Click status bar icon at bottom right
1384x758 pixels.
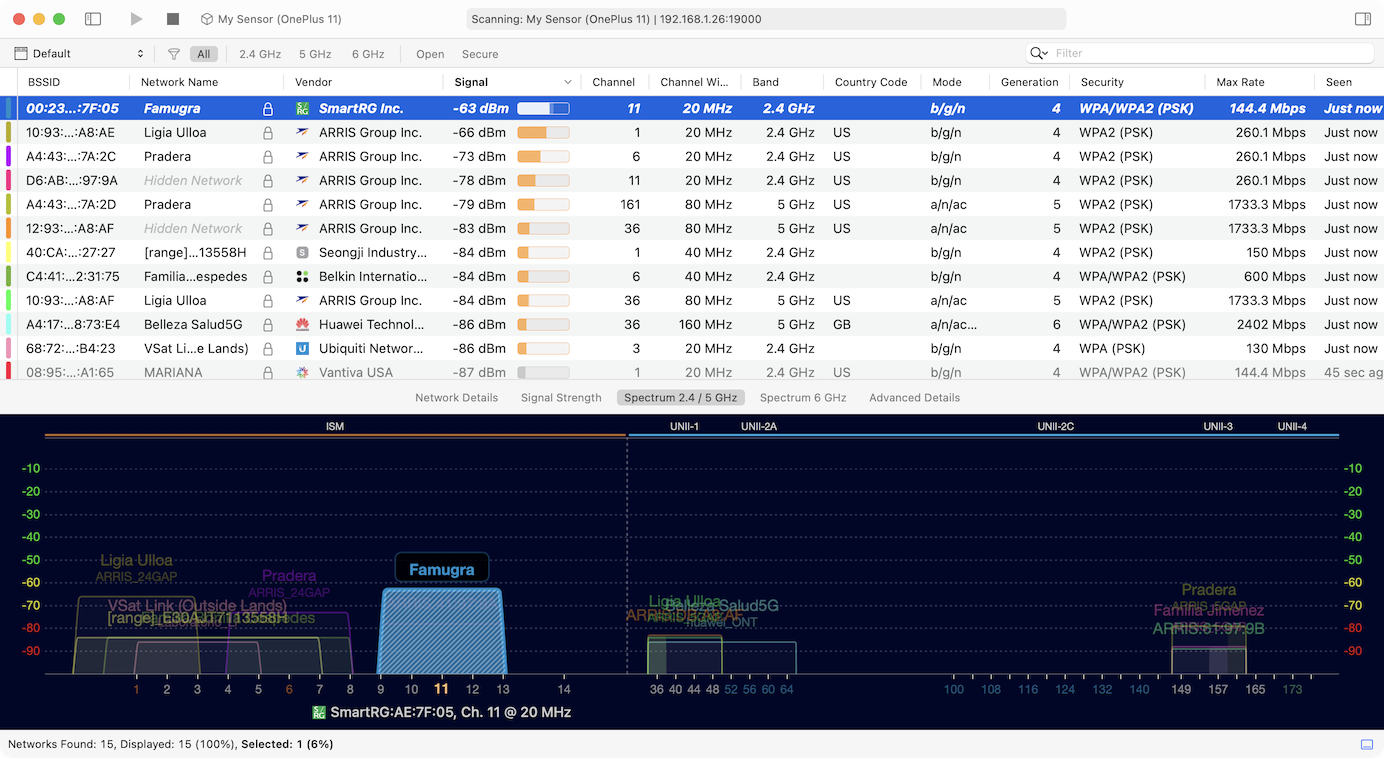click(1367, 744)
